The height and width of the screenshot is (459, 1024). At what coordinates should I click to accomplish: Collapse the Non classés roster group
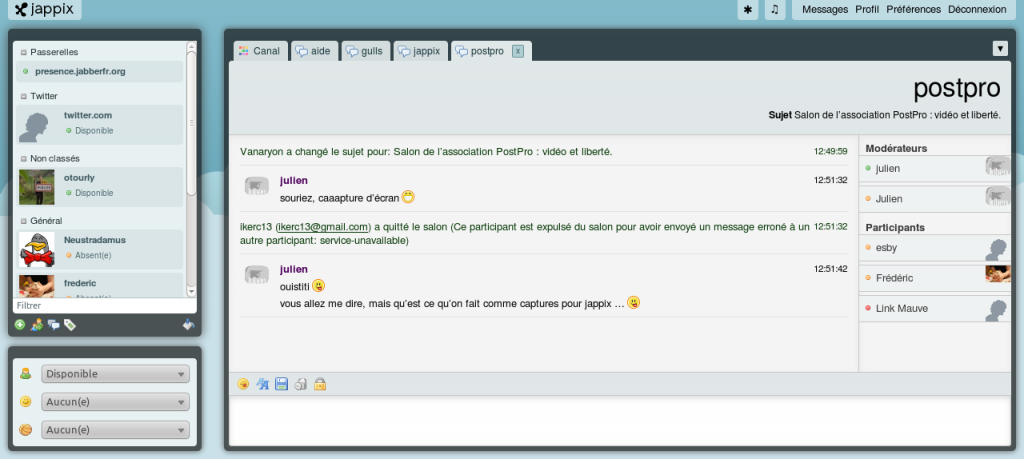point(24,159)
